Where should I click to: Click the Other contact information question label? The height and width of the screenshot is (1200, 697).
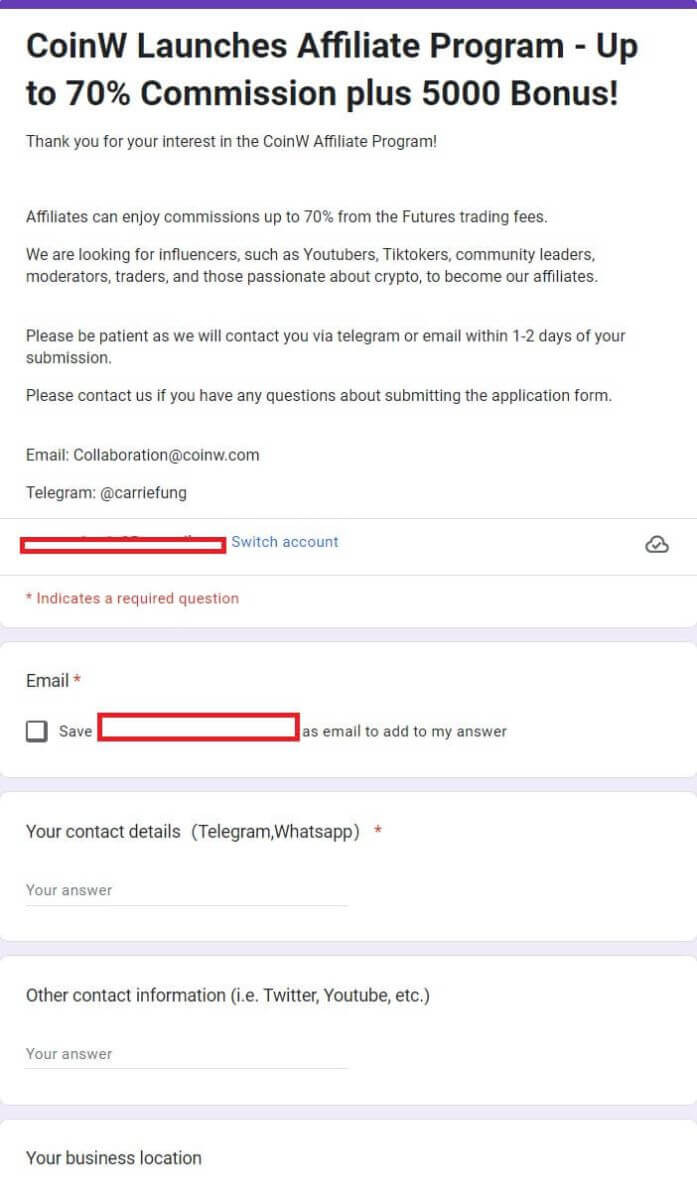(228, 995)
